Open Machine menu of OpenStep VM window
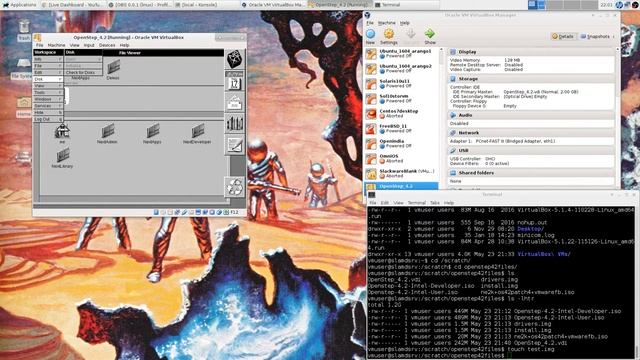 pyautogui.click(x=56, y=45)
